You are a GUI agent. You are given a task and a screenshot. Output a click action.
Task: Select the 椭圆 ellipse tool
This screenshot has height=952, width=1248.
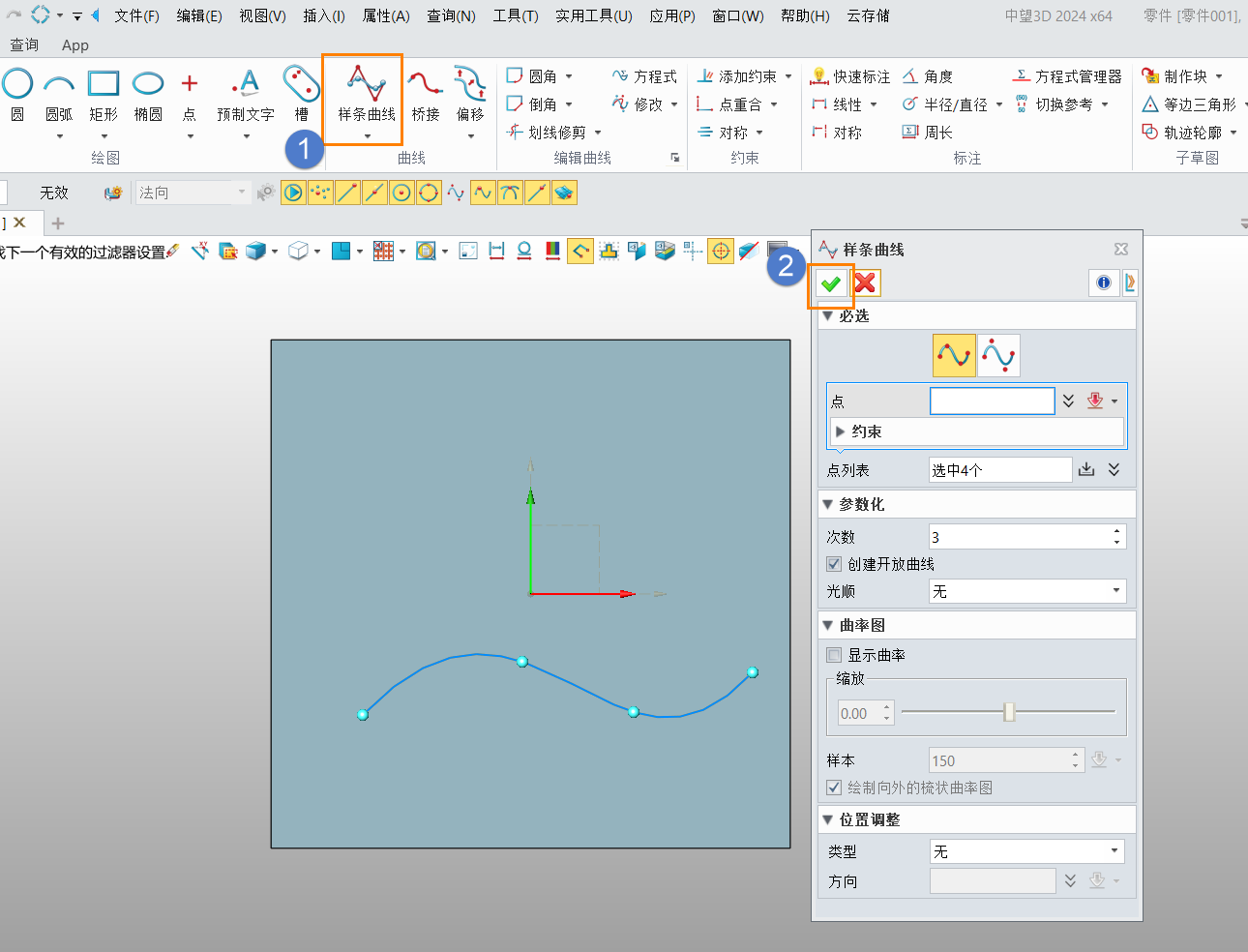pyautogui.click(x=148, y=95)
